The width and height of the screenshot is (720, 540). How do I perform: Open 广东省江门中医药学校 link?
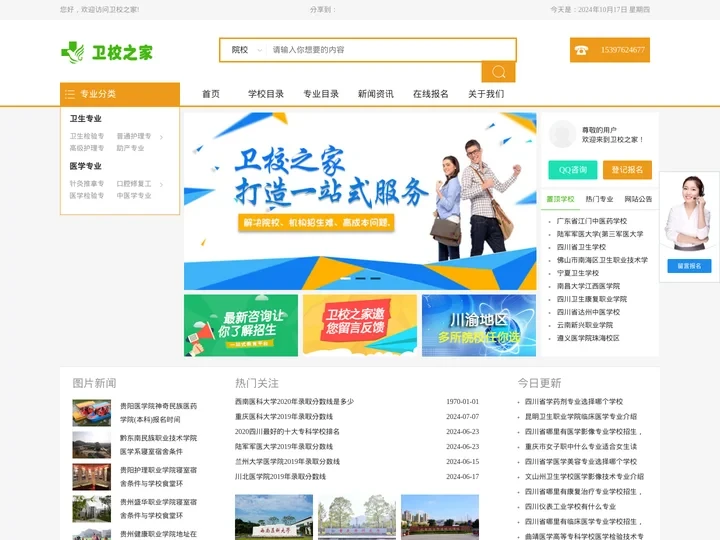591,221
